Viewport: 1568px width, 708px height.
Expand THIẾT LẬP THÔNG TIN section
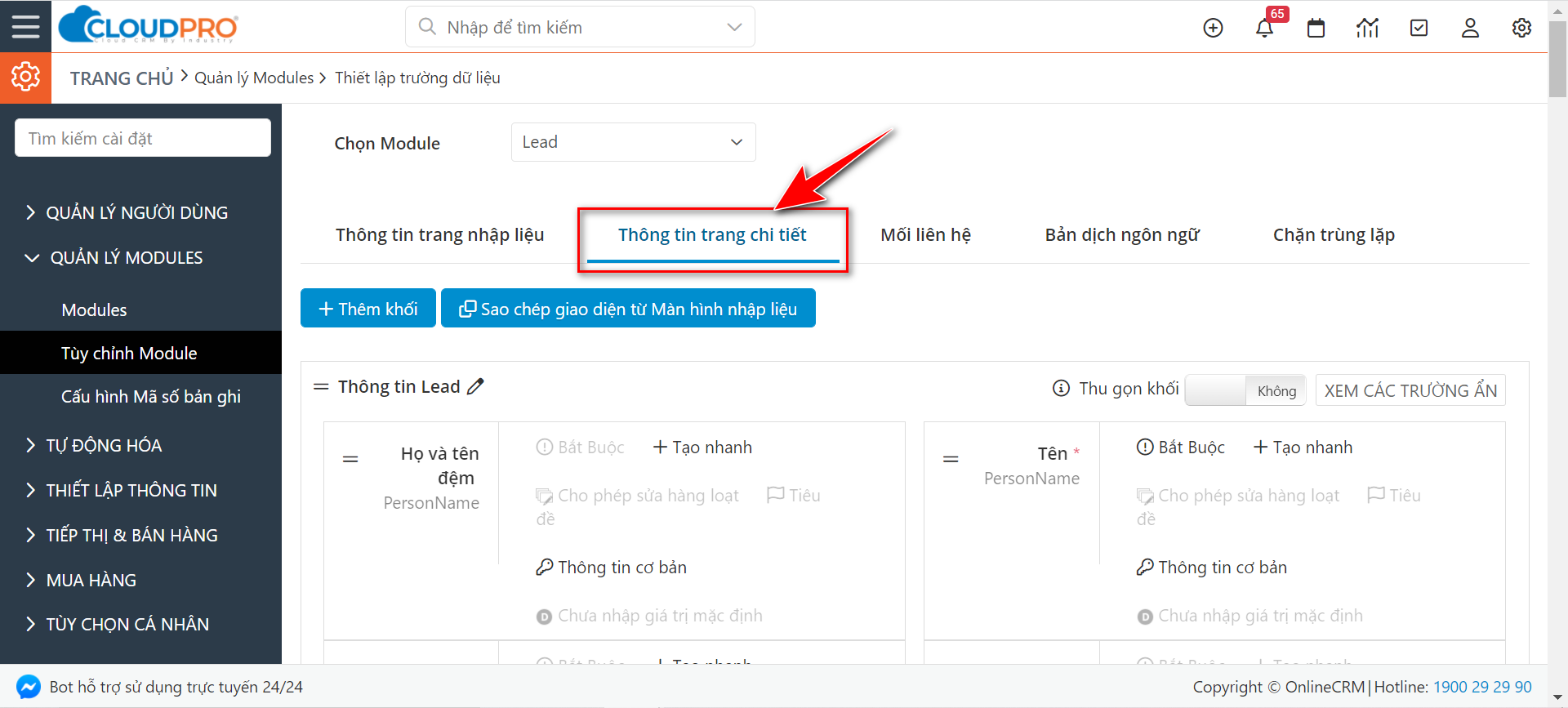tap(121, 491)
